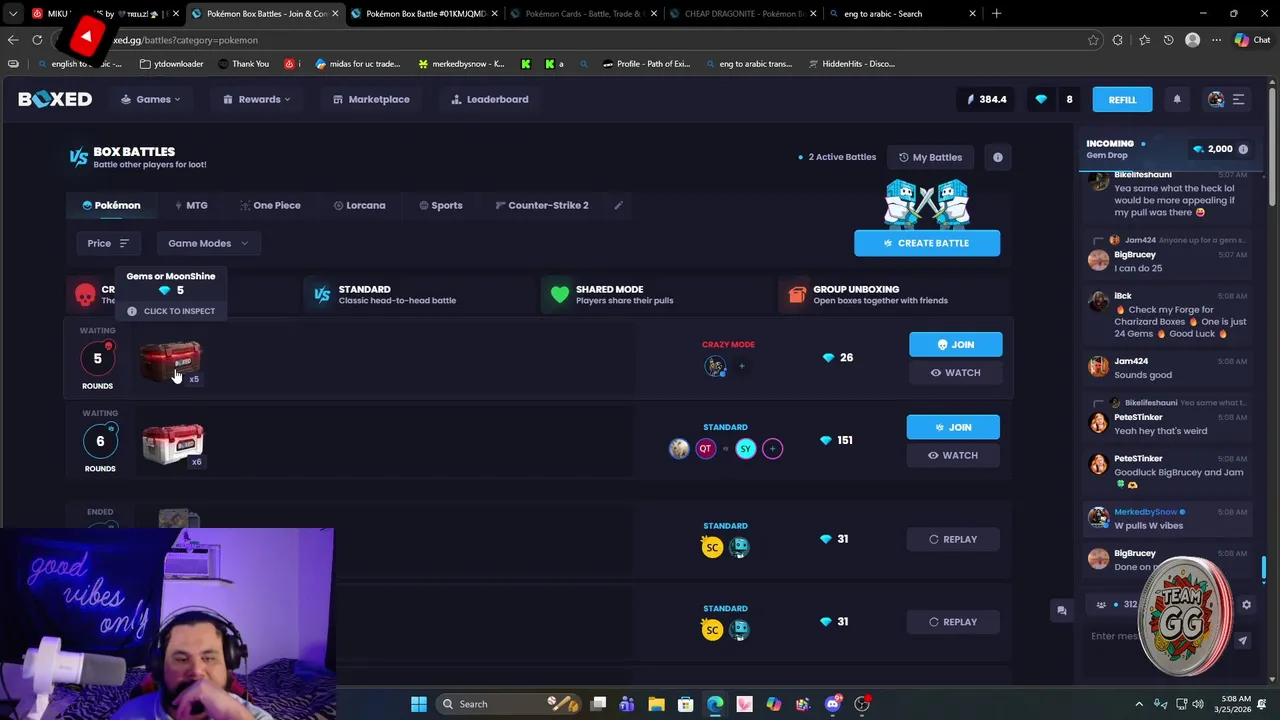Viewport: 1280px width, 720px height.
Task: Select the Pokémon category tab
Action: click(x=111, y=205)
